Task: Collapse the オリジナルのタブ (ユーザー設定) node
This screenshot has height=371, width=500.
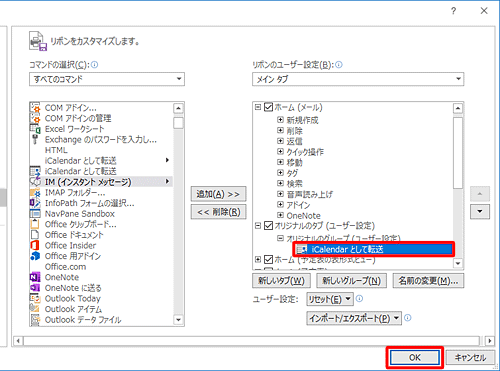Action: (258, 226)
